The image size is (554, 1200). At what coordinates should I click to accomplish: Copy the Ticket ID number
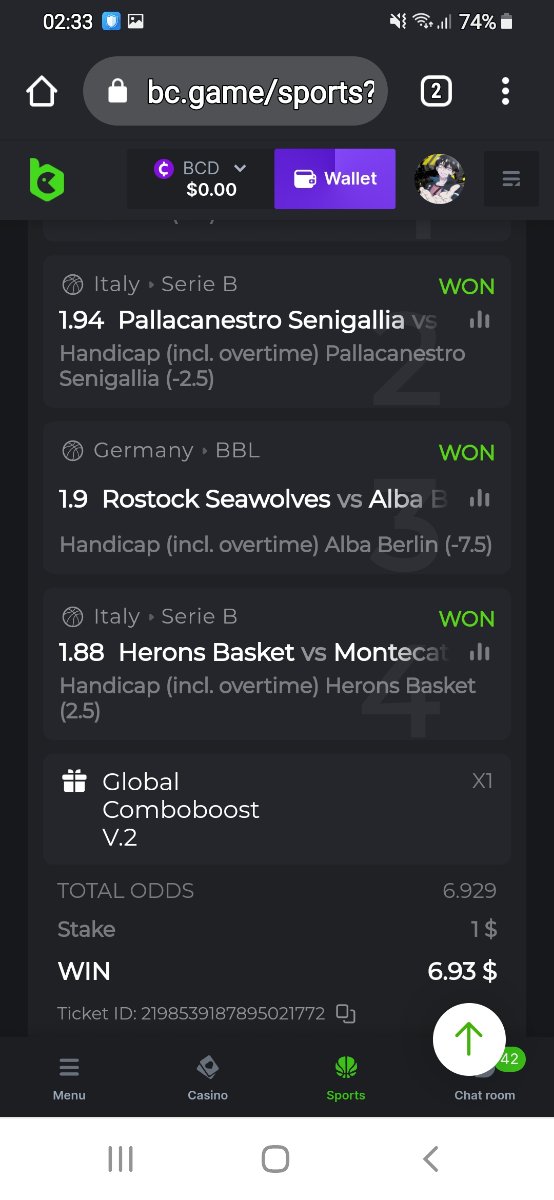(346, 1013)
